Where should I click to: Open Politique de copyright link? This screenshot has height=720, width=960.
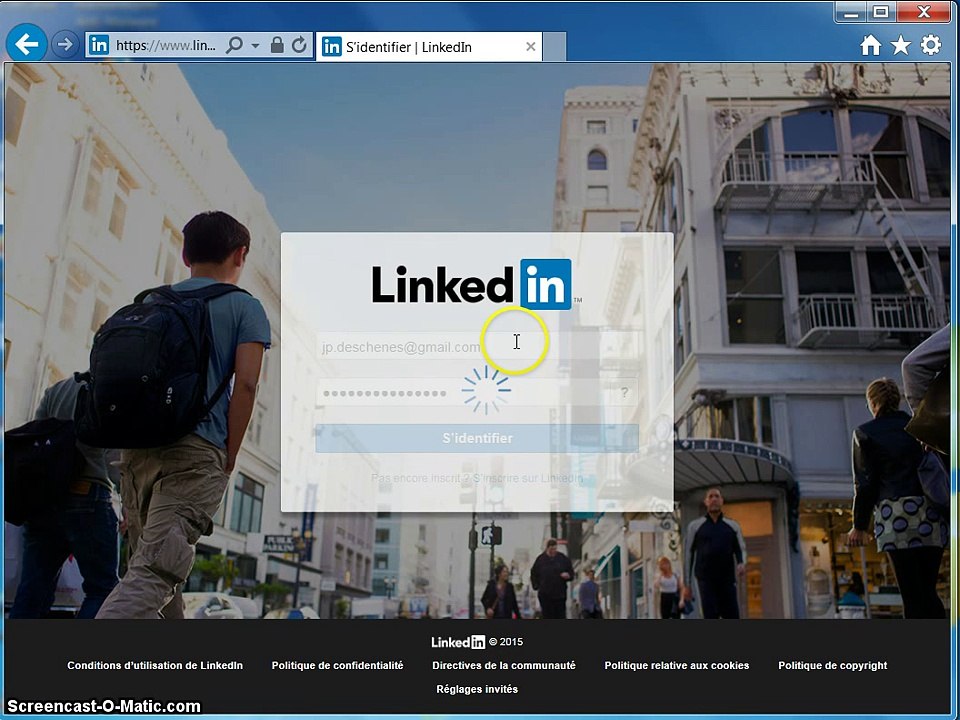tap(833, 666)
